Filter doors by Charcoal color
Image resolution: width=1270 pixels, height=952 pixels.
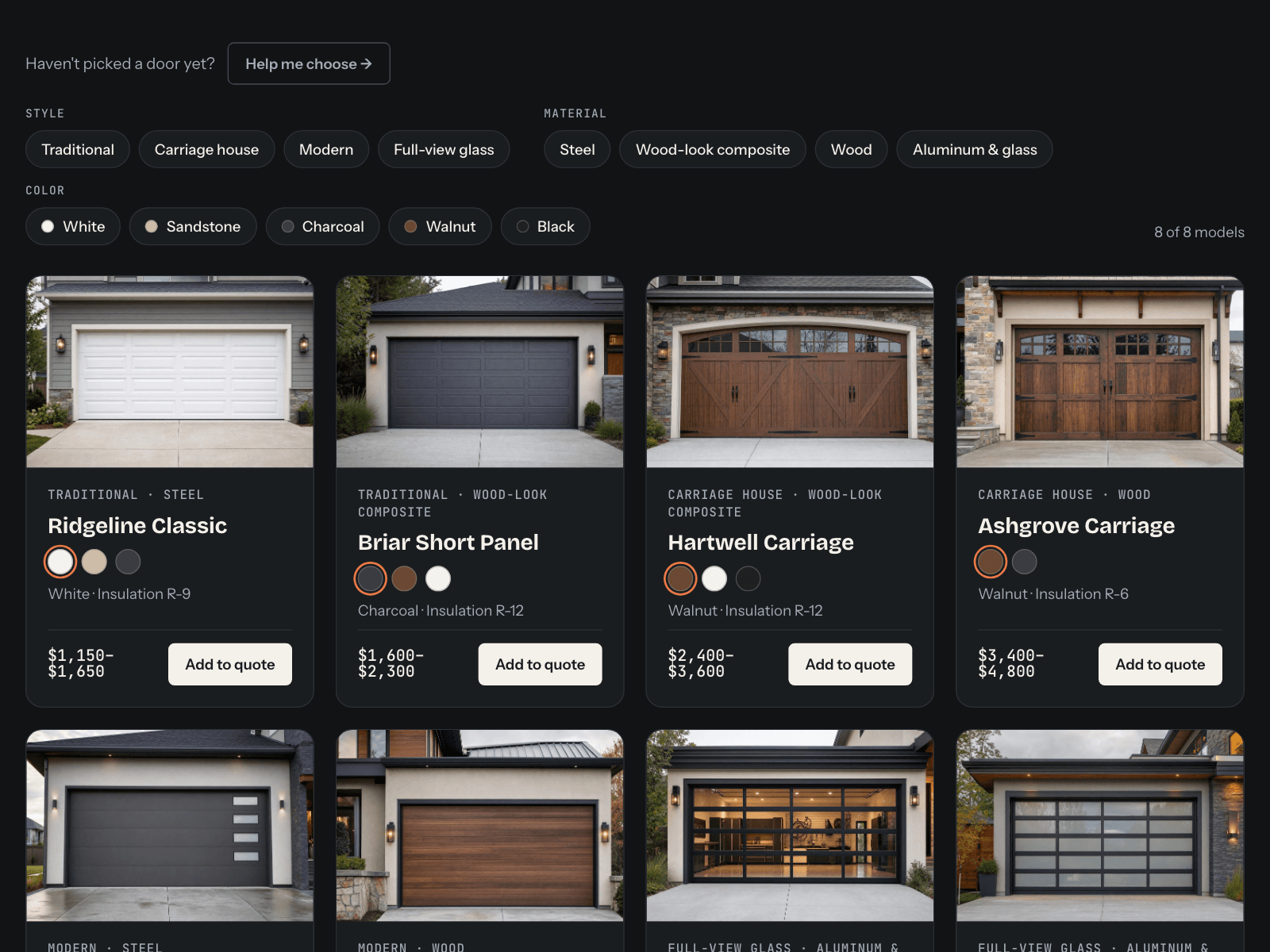[322, 226]
